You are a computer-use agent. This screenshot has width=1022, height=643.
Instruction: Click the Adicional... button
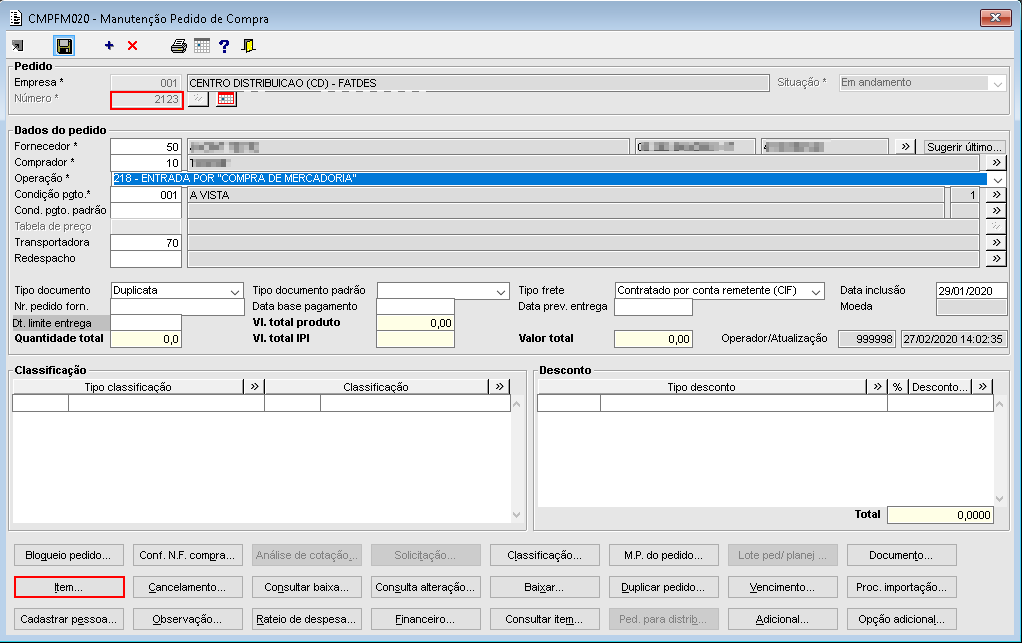pos(782,619)
